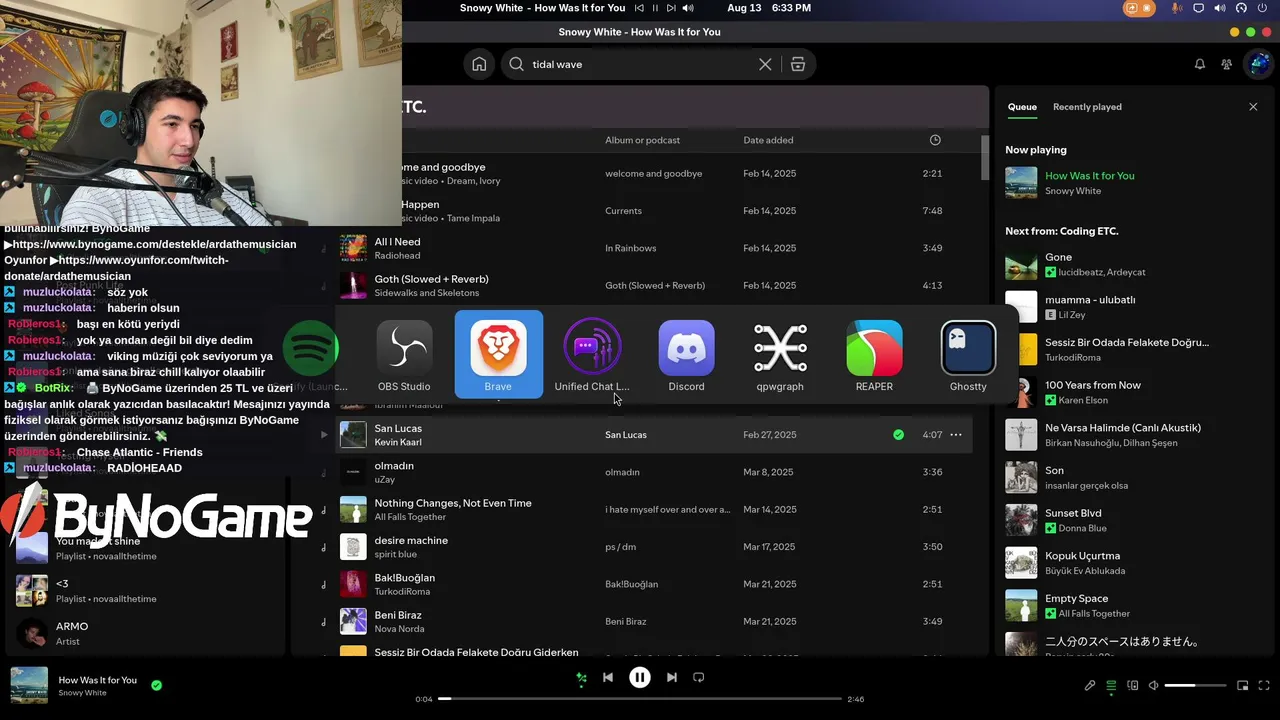The height and width of the screenshot is (720, 1280).
Task: Click the power icon in the top system bar
Action: click(x=1262, y=8)
